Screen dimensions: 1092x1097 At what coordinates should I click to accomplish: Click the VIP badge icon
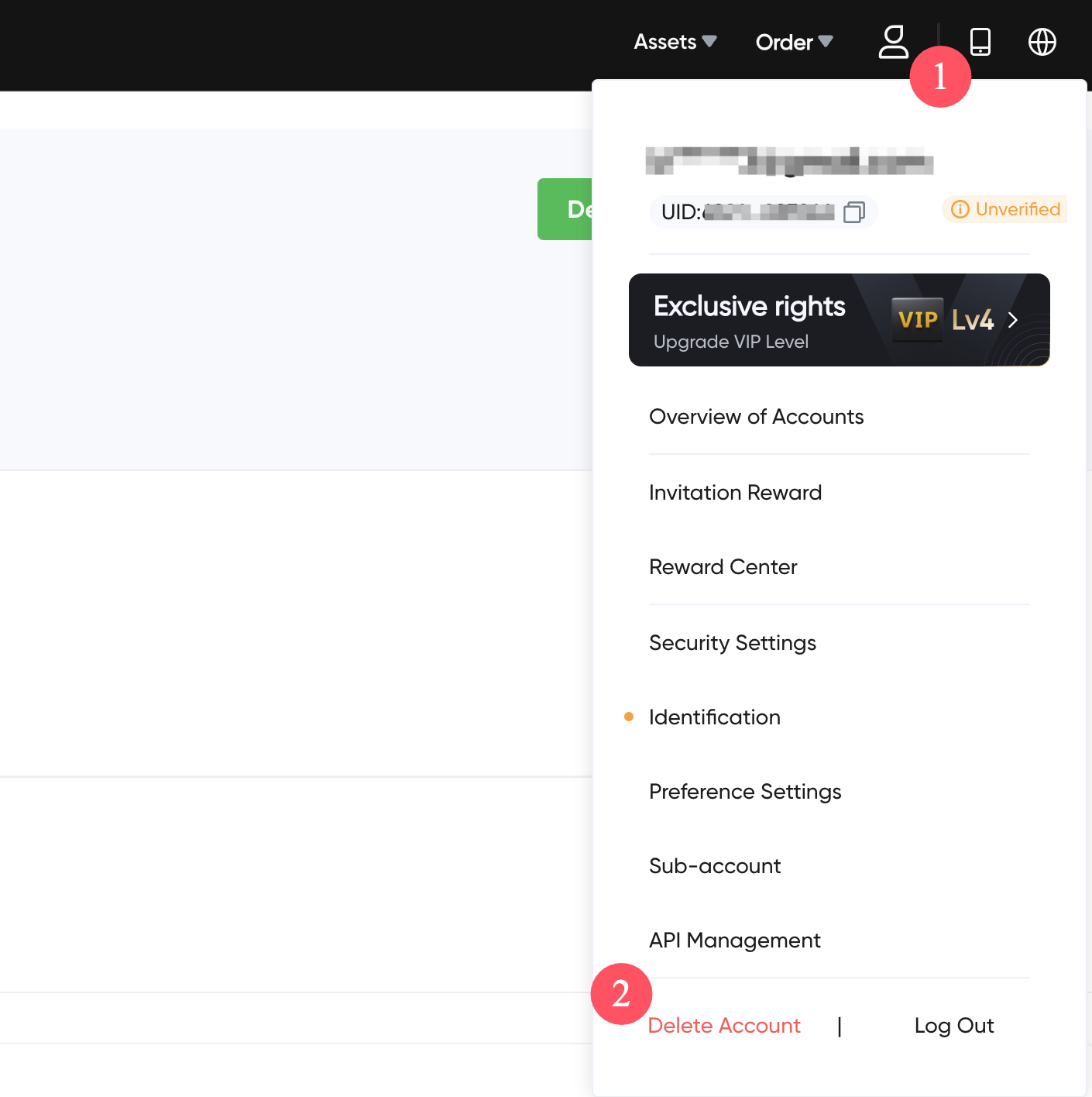click(918, 320)
